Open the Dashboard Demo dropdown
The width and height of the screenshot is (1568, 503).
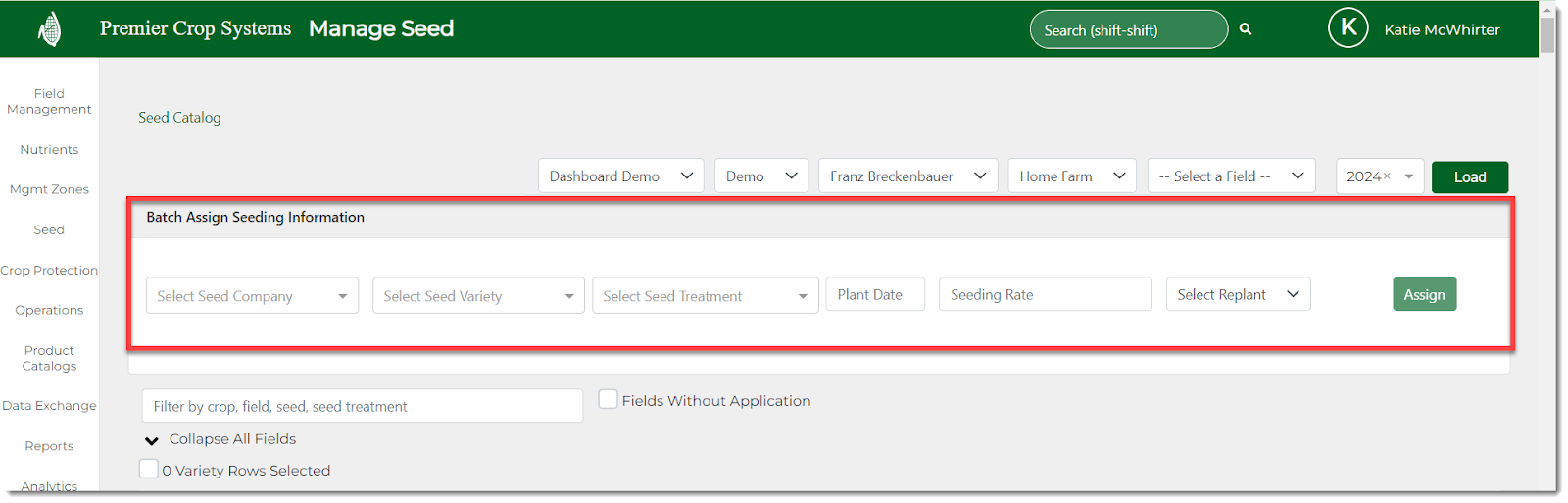coord(620,176)
